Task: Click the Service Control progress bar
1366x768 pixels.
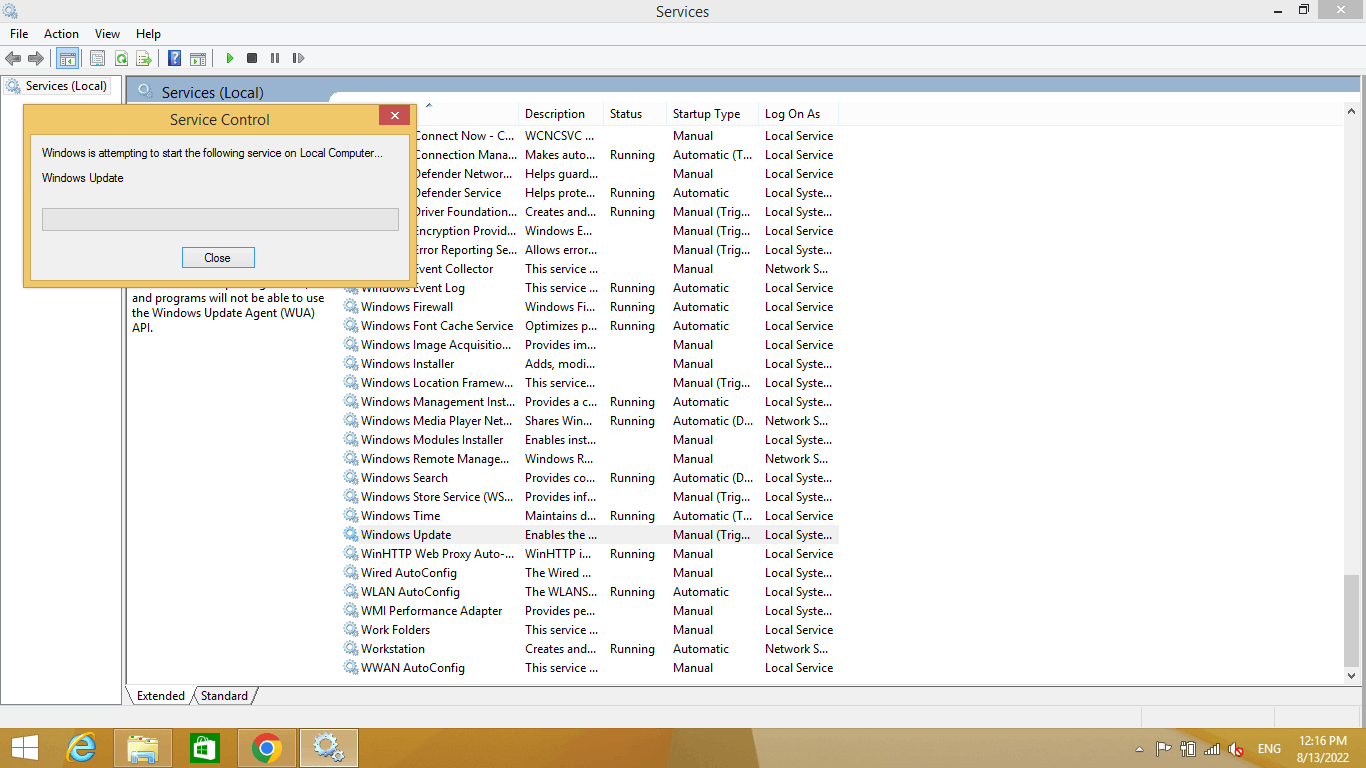Action: [x=220, y=219]
